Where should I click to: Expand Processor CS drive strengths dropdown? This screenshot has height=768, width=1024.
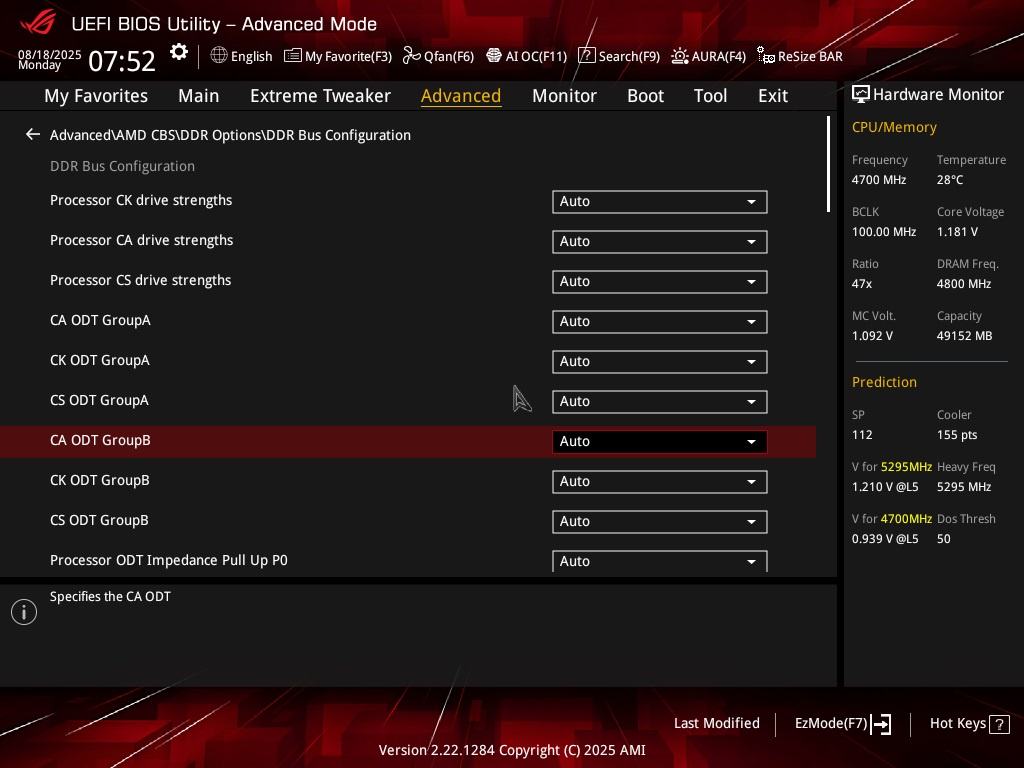coord(659,281)
